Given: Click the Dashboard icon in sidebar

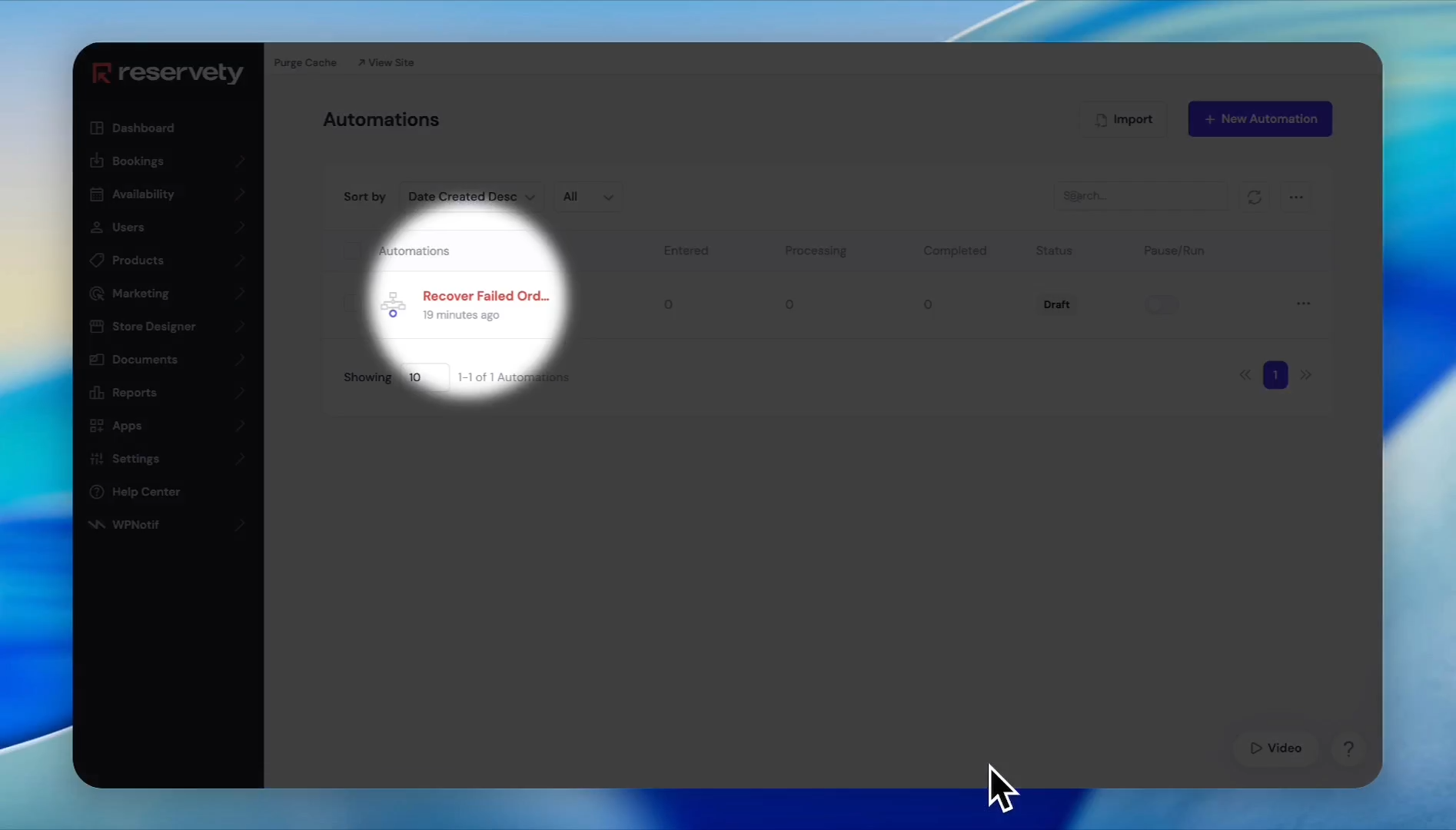Looking at the screenshot, I should 96,128.
